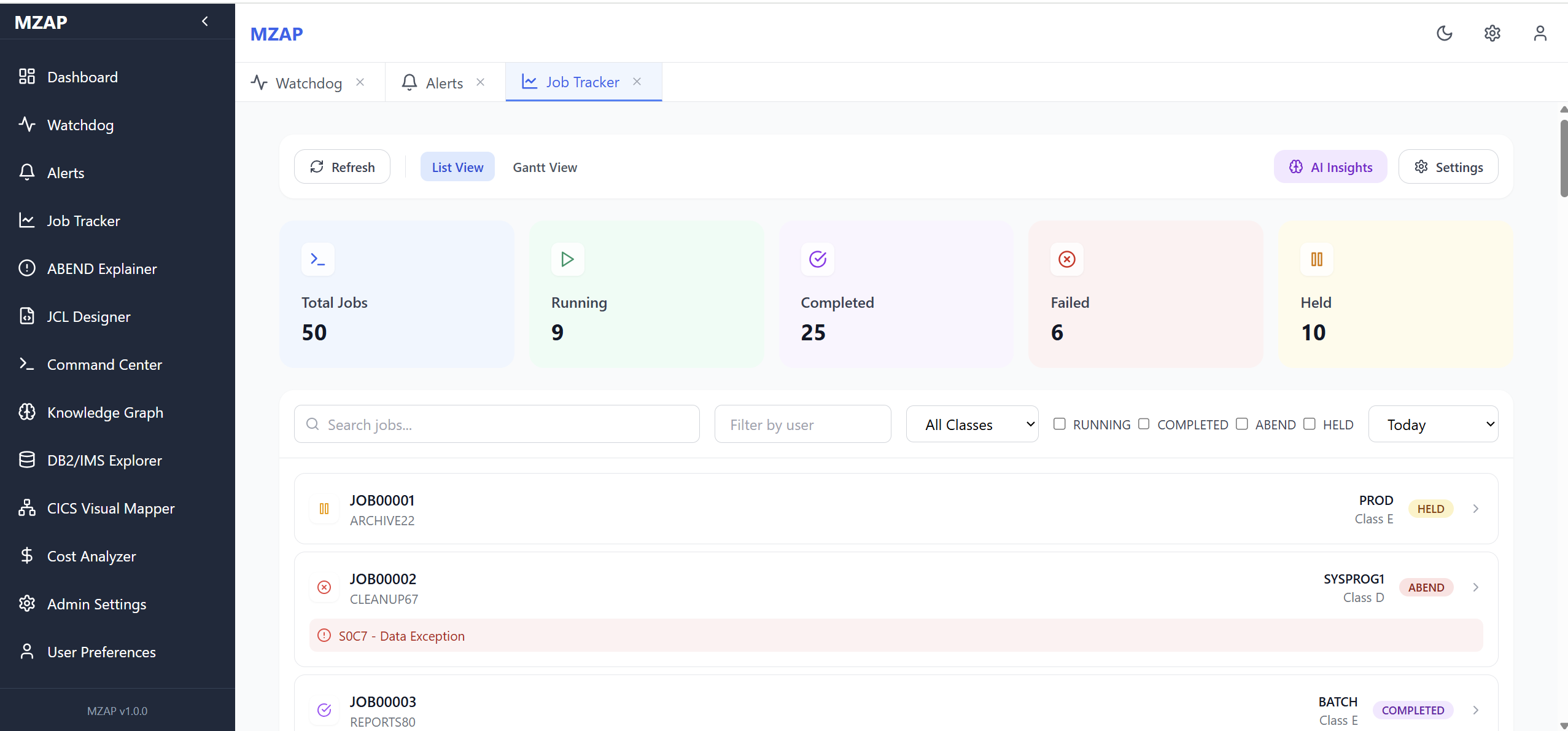Toggle dark mode moon icon
1568x731 pixels.
(1444, 33)
